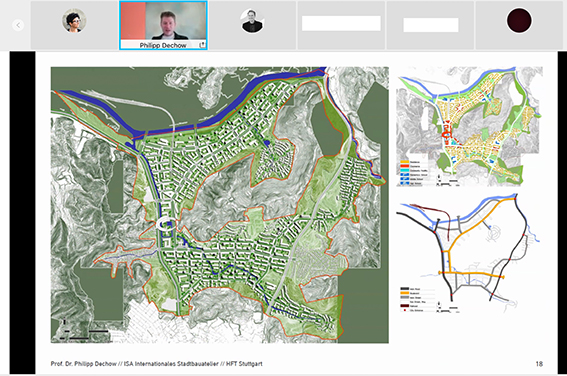
Task: Open Philipp Dechow's video thumbnail
Action: coord(163,21)
